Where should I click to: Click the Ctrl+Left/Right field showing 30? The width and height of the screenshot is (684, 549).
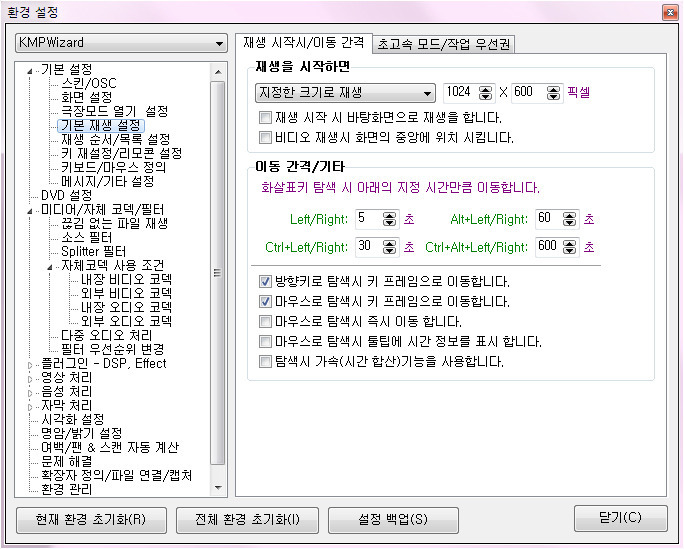[369, 247]
